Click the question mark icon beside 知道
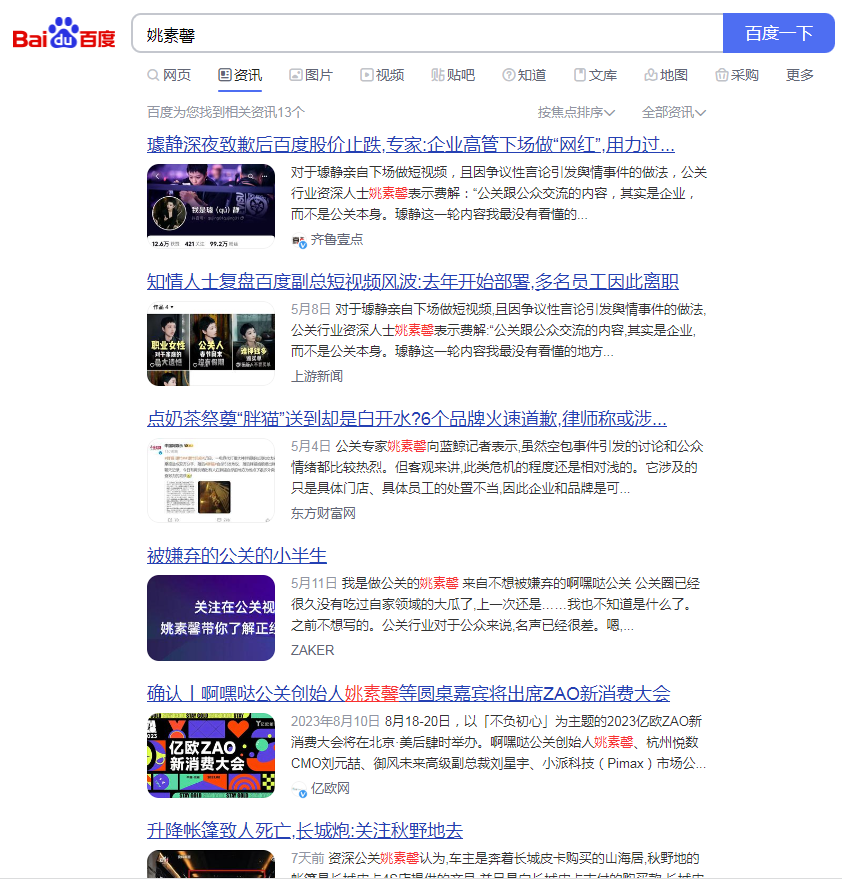 [508, 75]
